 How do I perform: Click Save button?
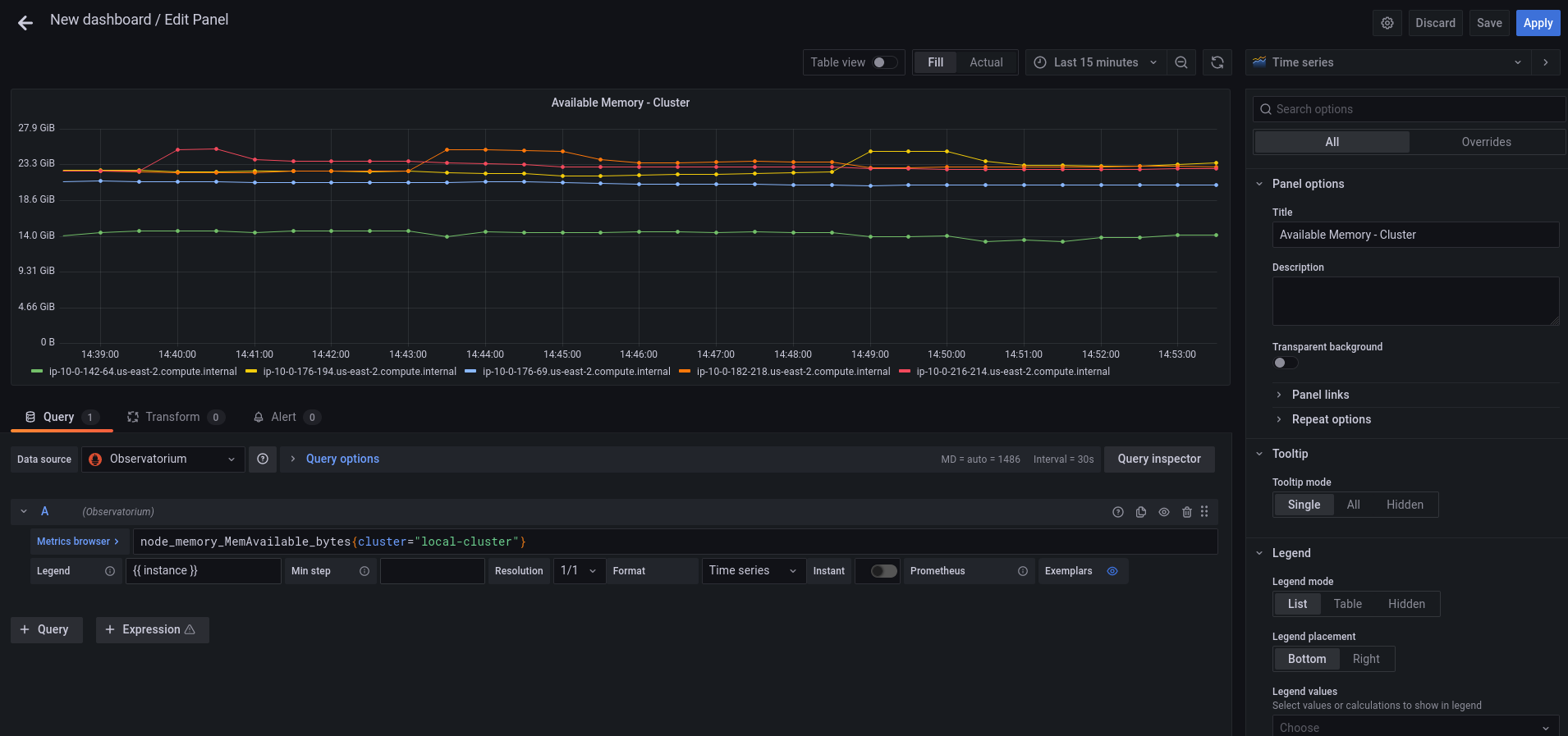click(1489, 23)
